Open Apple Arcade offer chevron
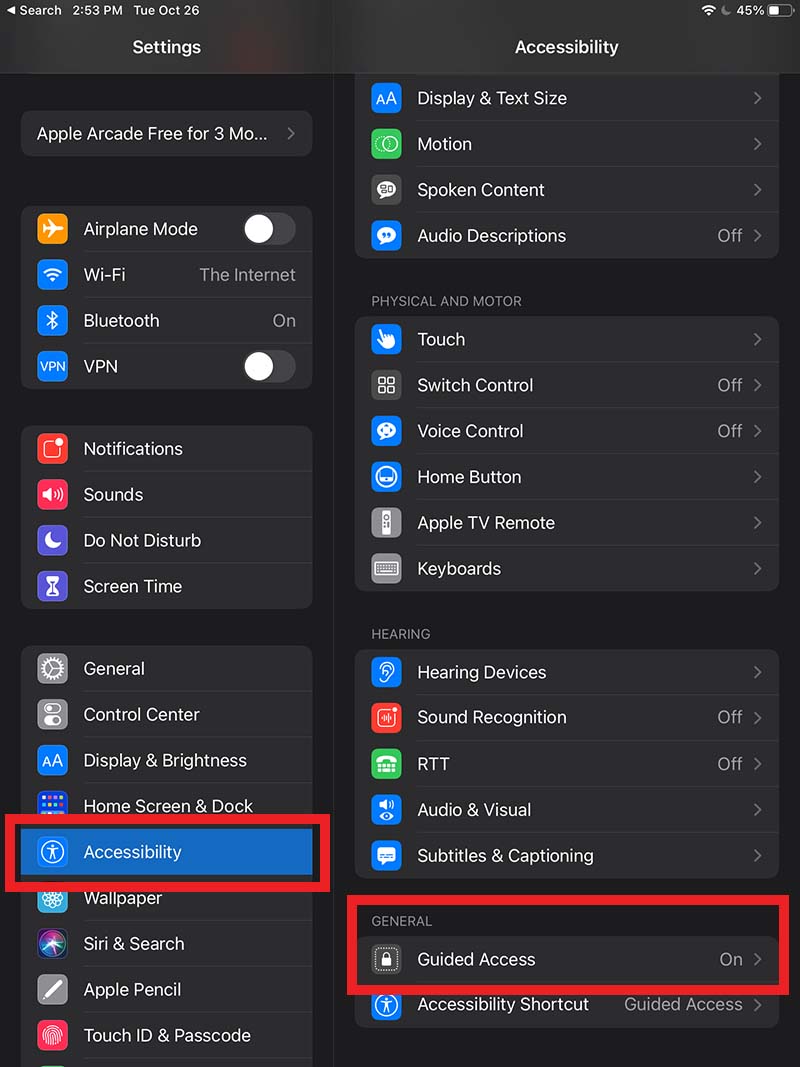The height and width of the screenshot is (1067, 800). click(290, 133)
